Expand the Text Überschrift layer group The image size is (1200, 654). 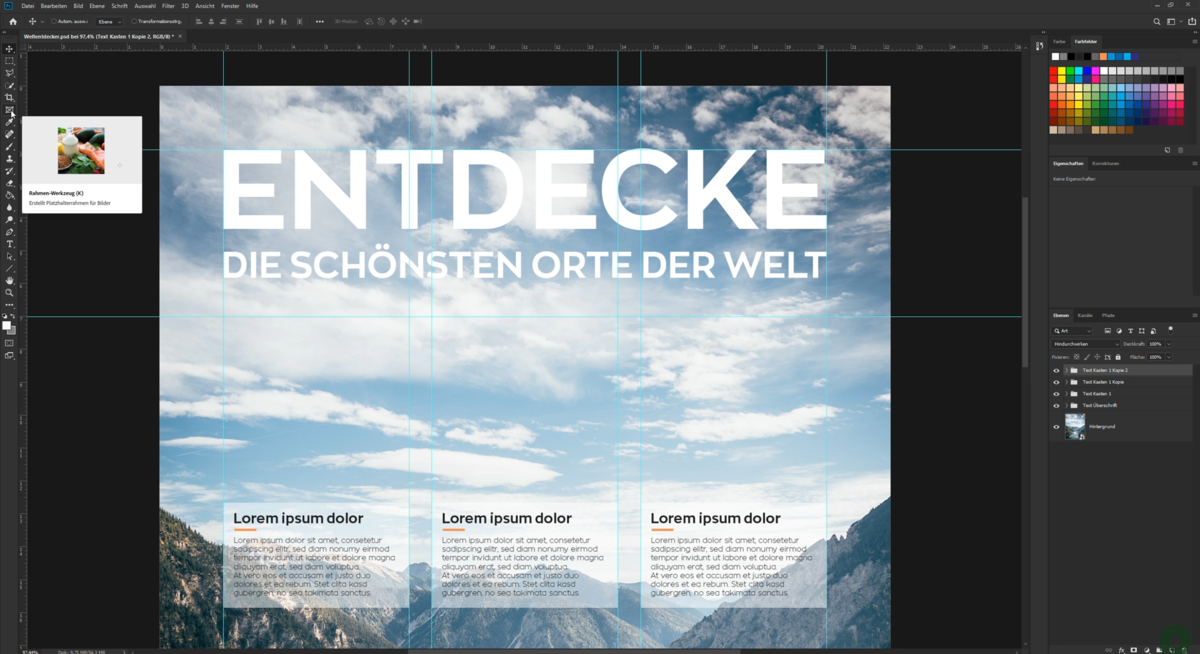(x=1066, y=405)
